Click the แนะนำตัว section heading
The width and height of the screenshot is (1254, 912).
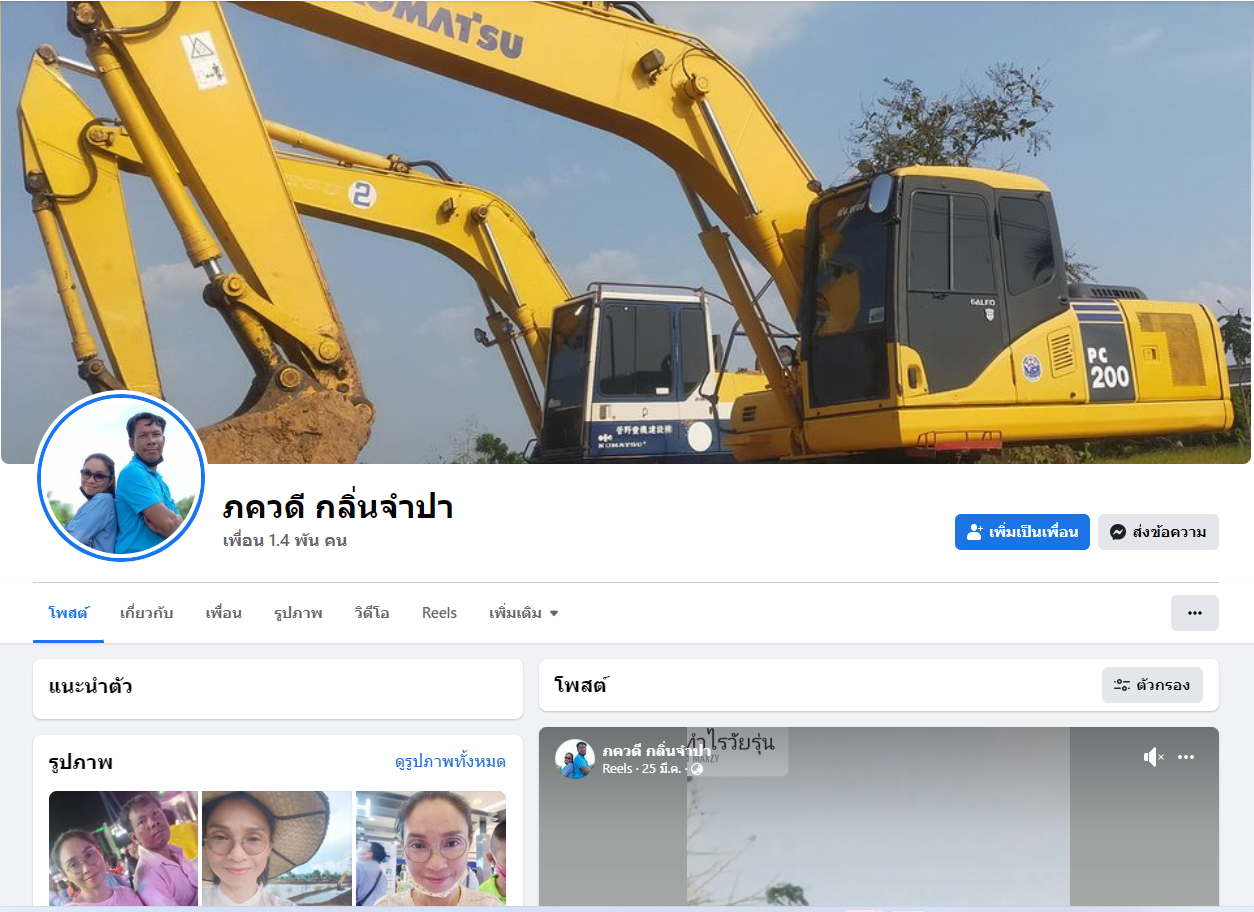tap(91, 687)
